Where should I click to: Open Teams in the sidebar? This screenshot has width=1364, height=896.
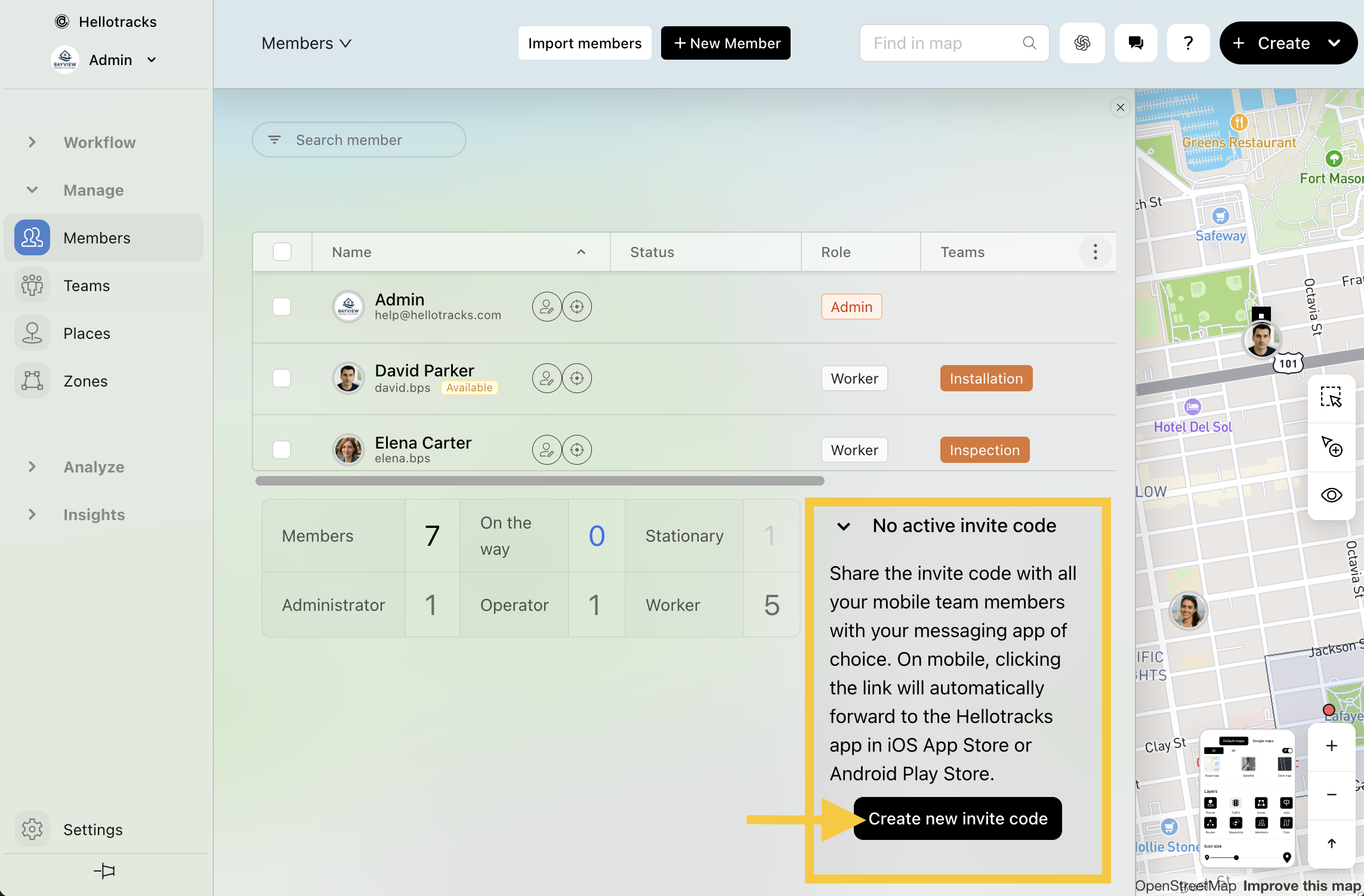click(103, 285)
